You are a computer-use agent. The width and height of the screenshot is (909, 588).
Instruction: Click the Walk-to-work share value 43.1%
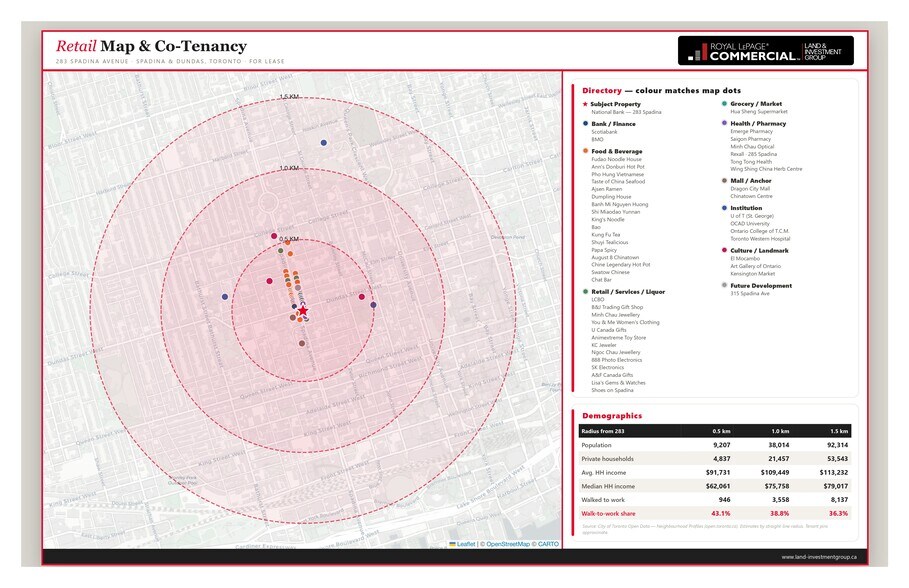(x=721, y=513)
